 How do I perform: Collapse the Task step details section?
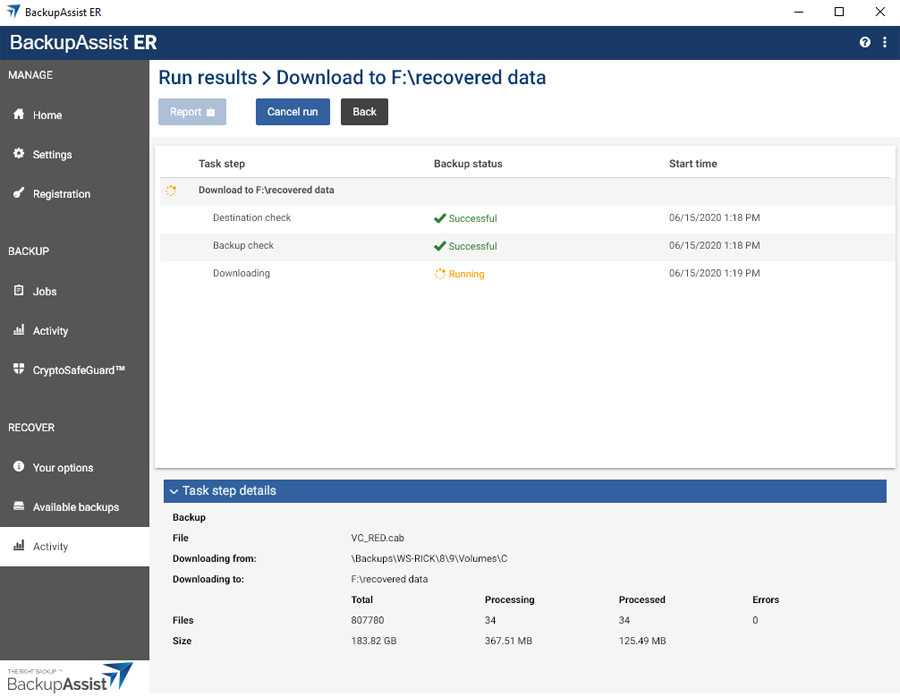525,491
